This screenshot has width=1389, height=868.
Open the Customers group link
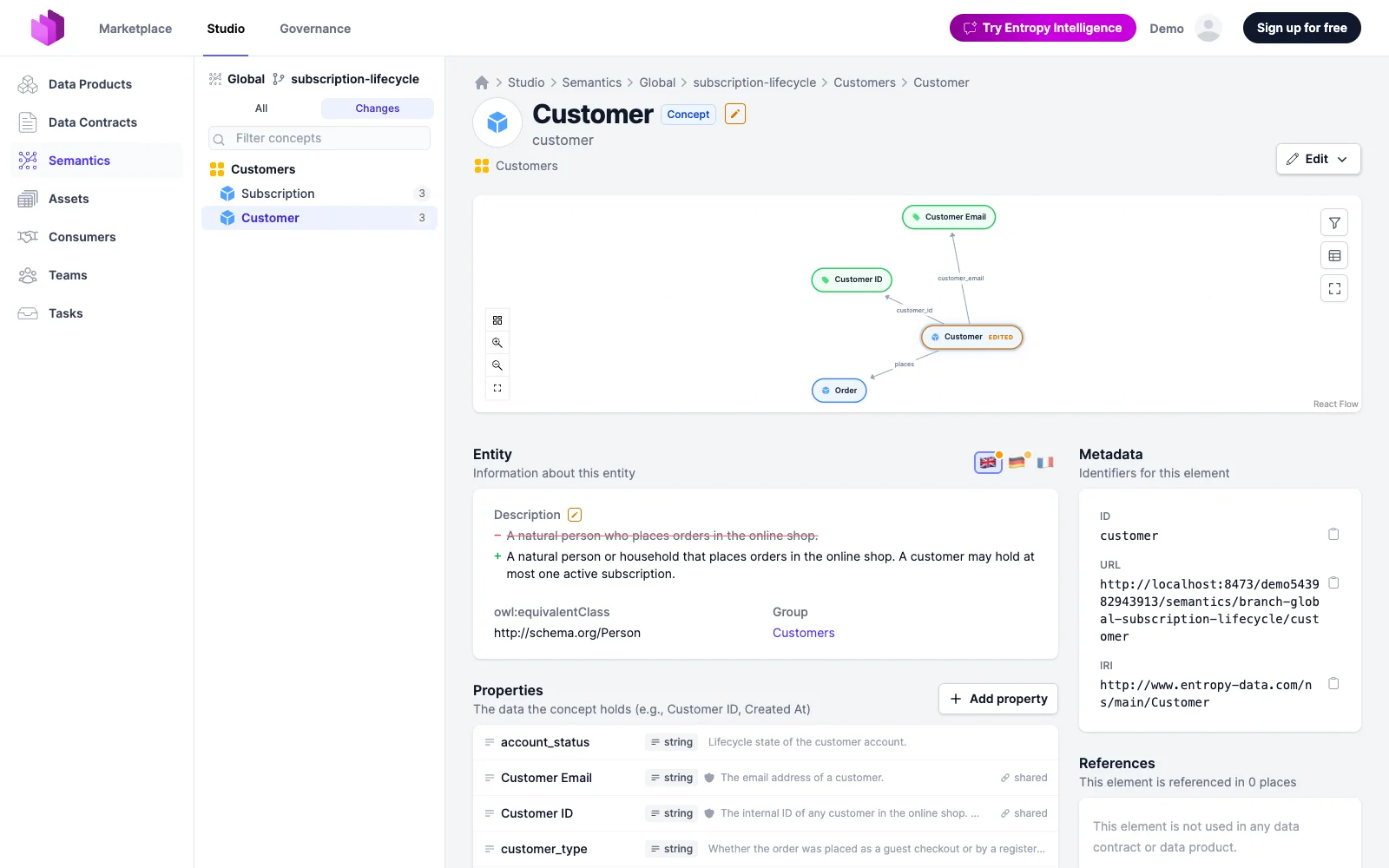803,633
